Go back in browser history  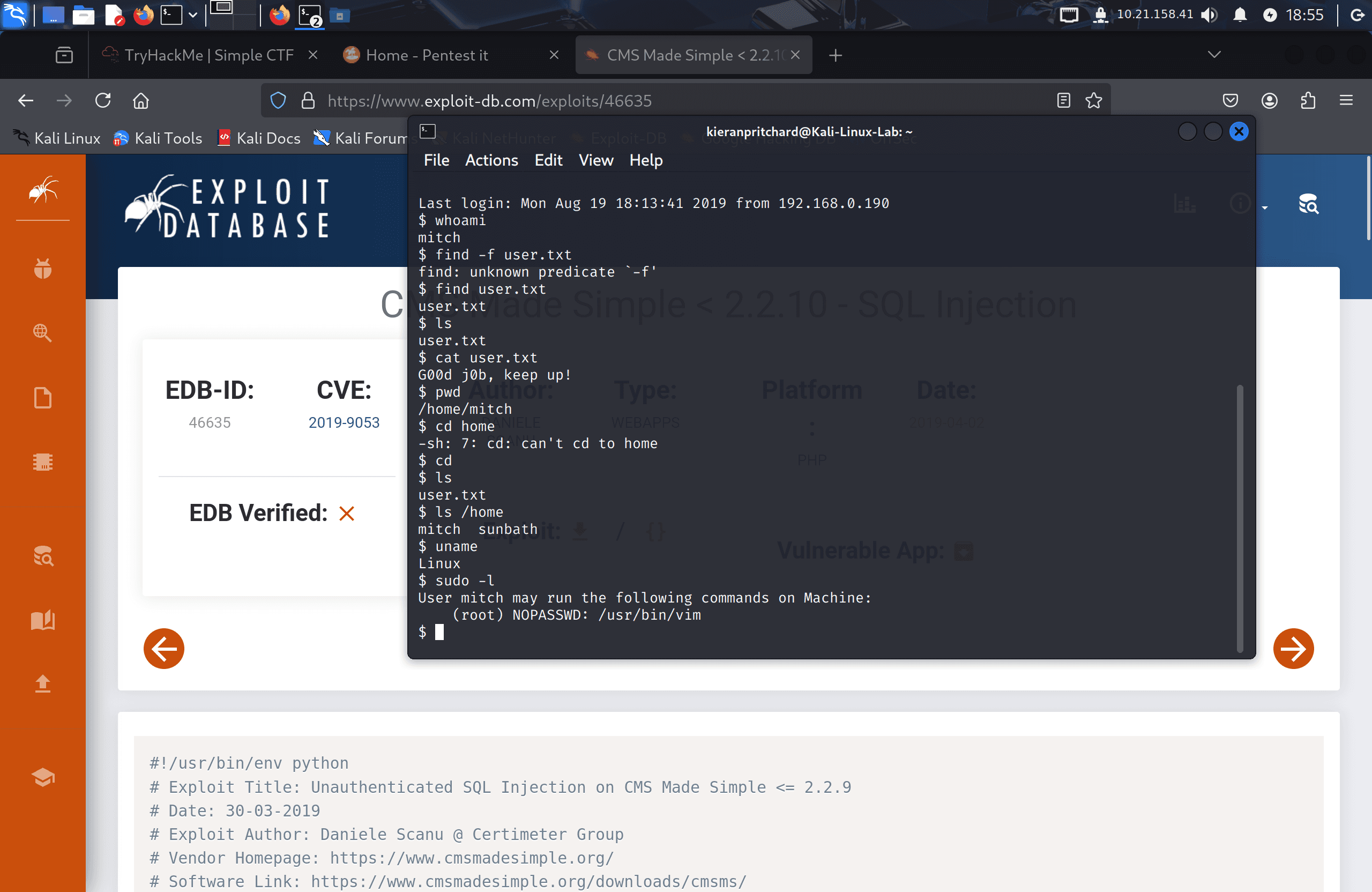pyautogui.click(x=25, y=101)
